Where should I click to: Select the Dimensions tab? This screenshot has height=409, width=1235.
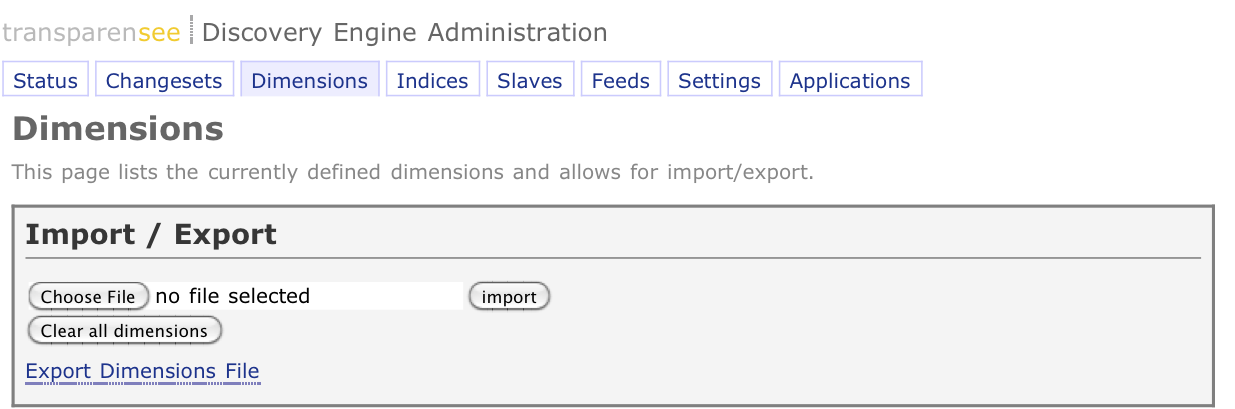coord(310,80)
